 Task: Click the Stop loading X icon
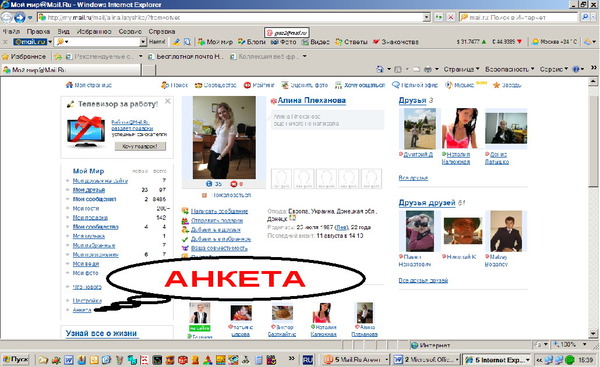coord(451,18)
